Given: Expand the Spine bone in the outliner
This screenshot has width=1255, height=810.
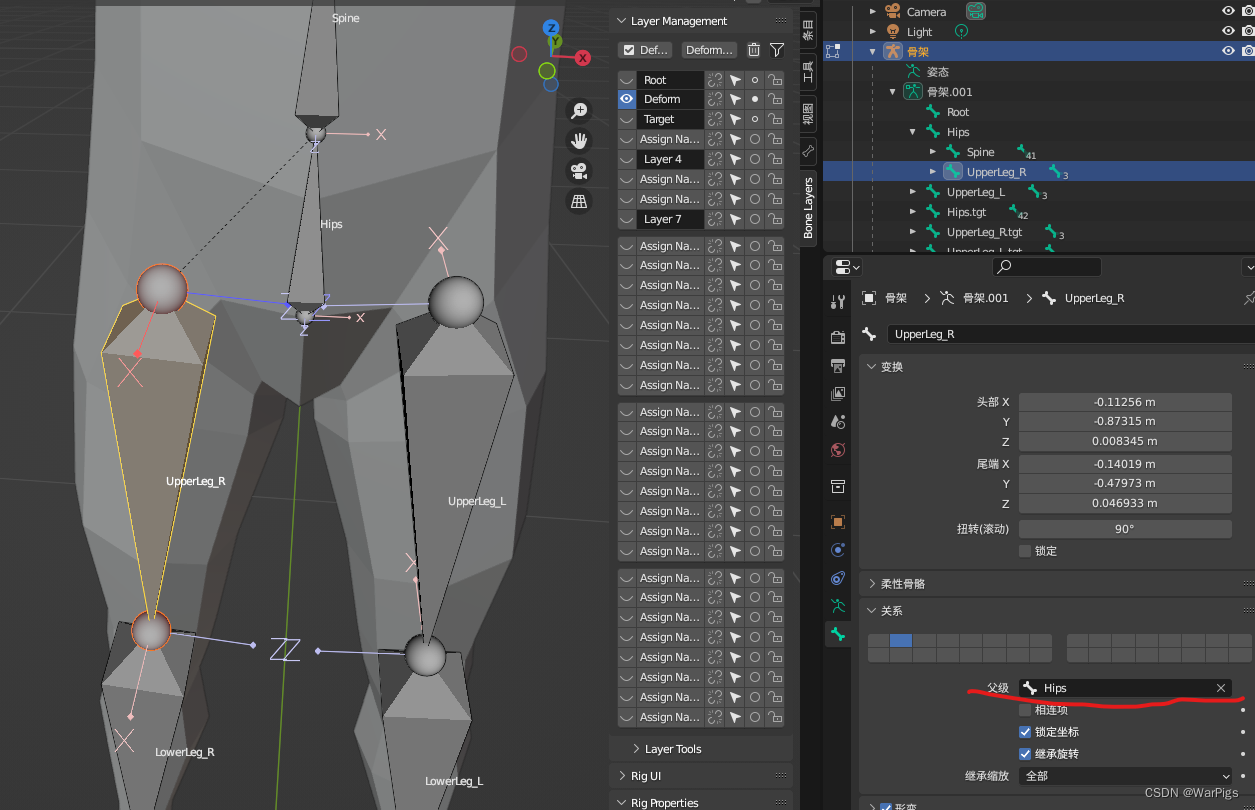Looking at the screenshot, I should click(x=932, y=151).
